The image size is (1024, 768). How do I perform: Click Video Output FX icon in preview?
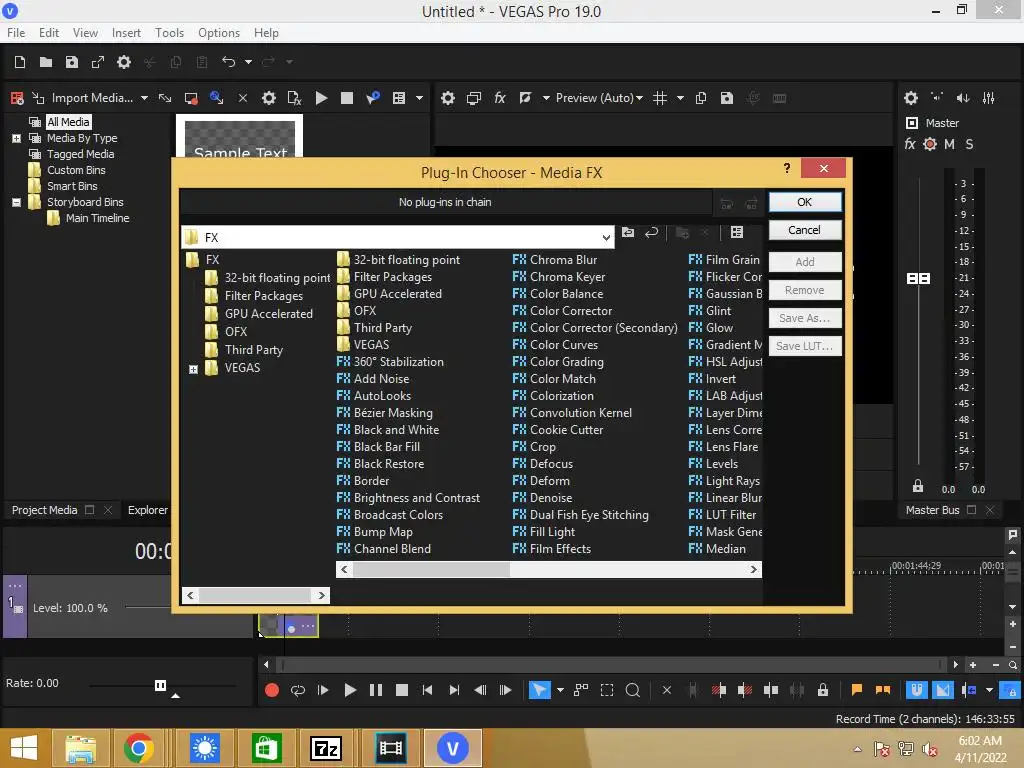pyautogui.click(x=500, y=98)
